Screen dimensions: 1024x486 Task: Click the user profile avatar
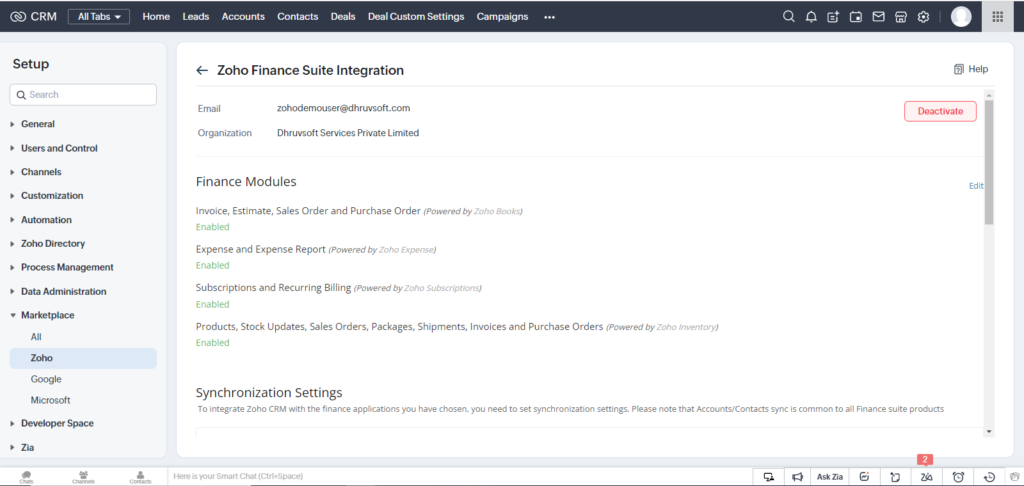point(961,16)
